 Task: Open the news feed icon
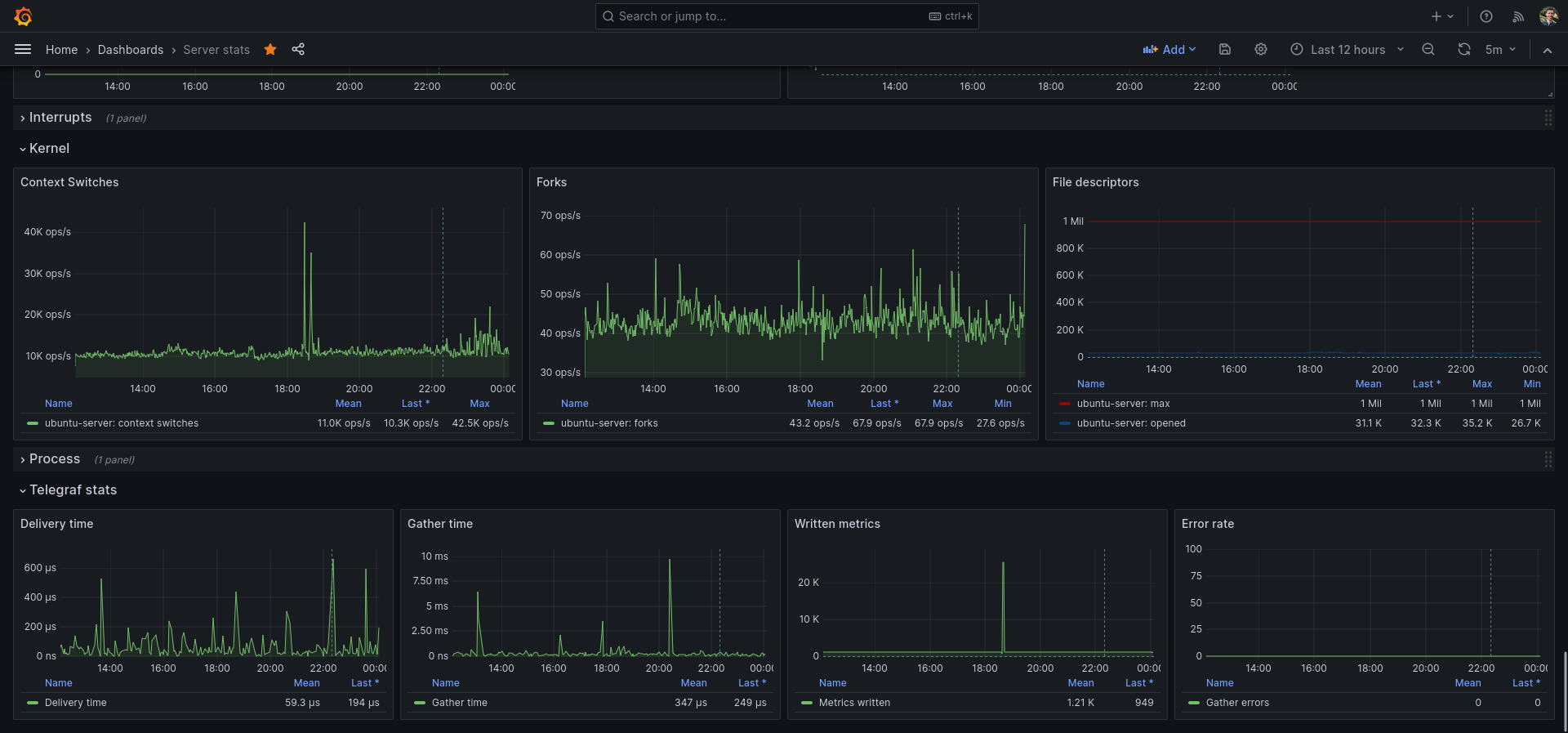click(x=1518, y=16)
